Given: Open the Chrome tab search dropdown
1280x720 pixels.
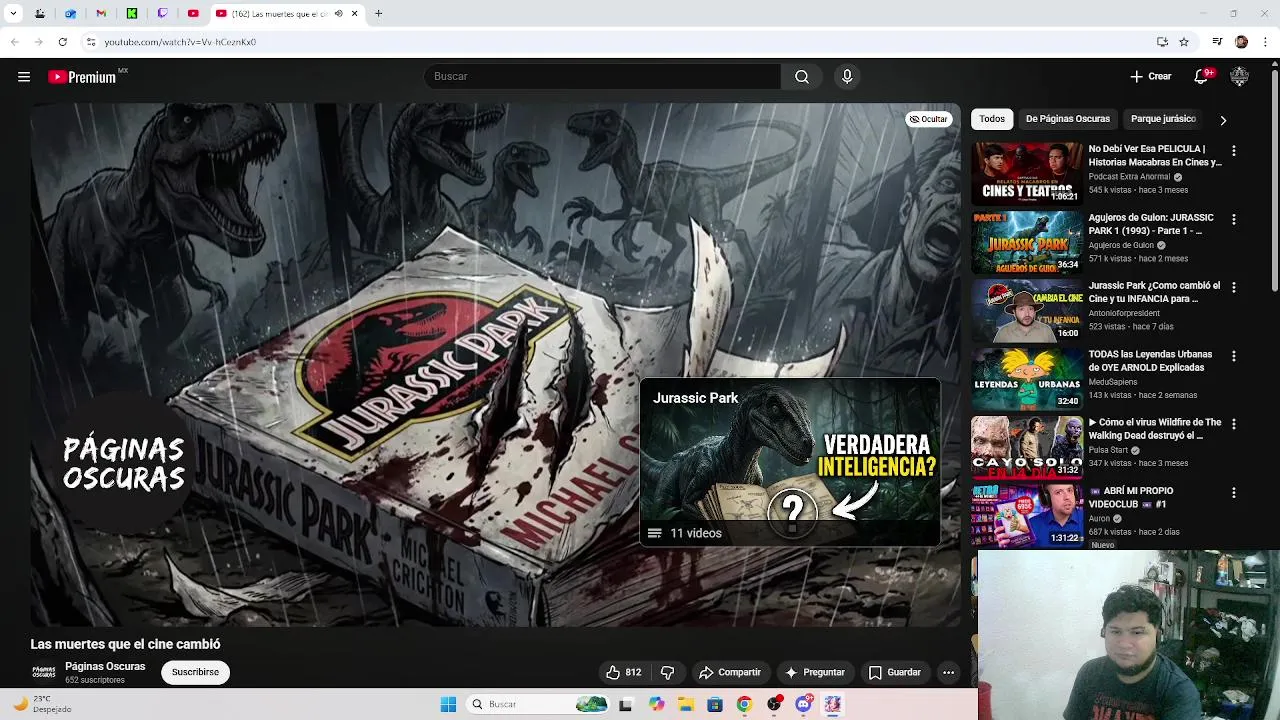Looking at the screenshot, I should (x=13, y=14).
